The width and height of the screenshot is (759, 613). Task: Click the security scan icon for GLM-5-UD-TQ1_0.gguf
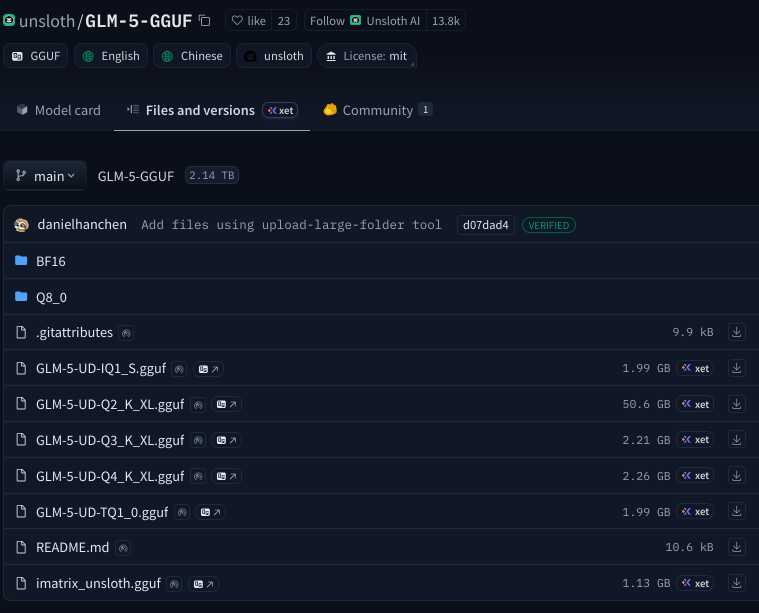coord(182,512)
